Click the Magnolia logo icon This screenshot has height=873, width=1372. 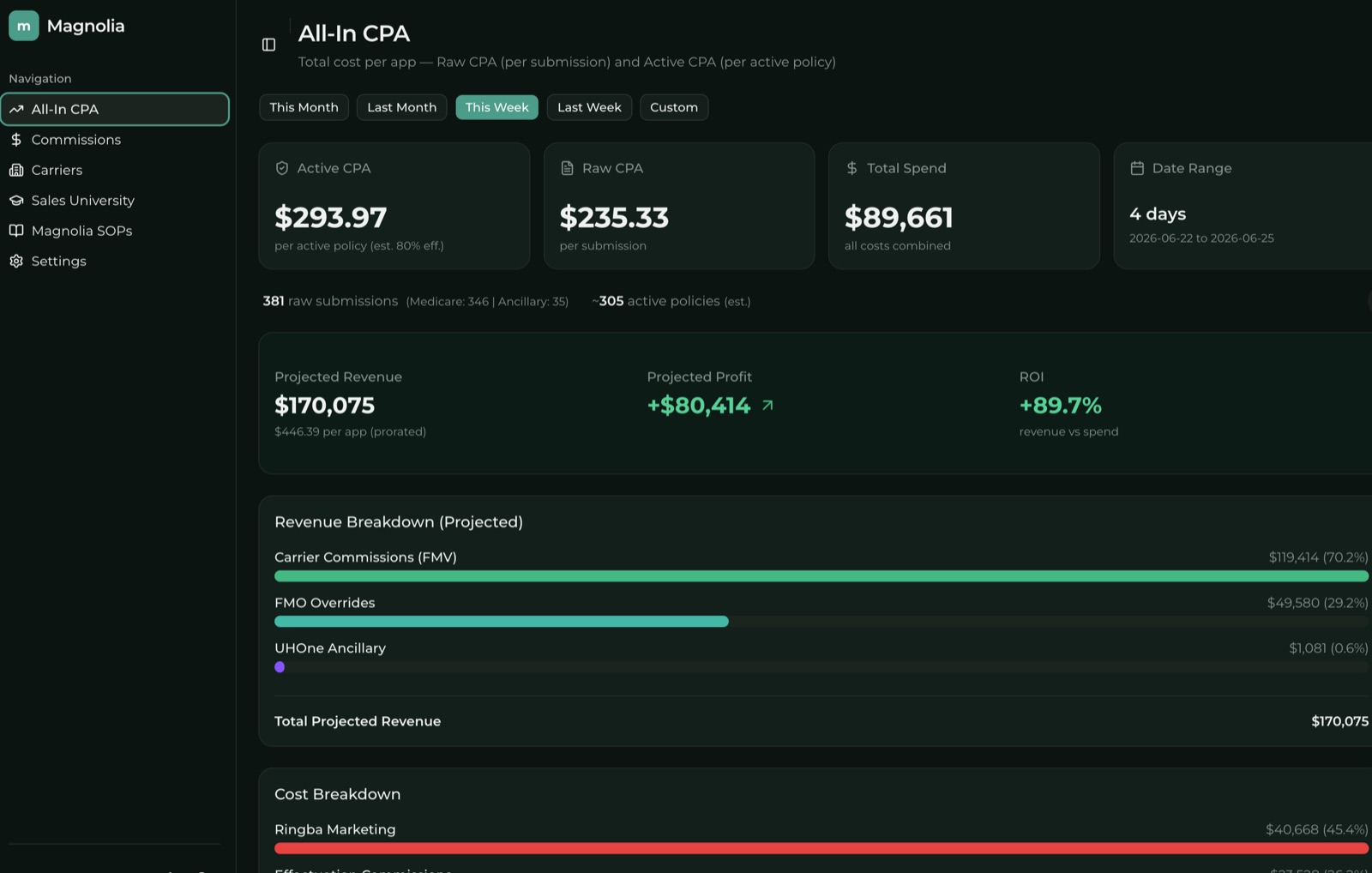coord(24,26)
